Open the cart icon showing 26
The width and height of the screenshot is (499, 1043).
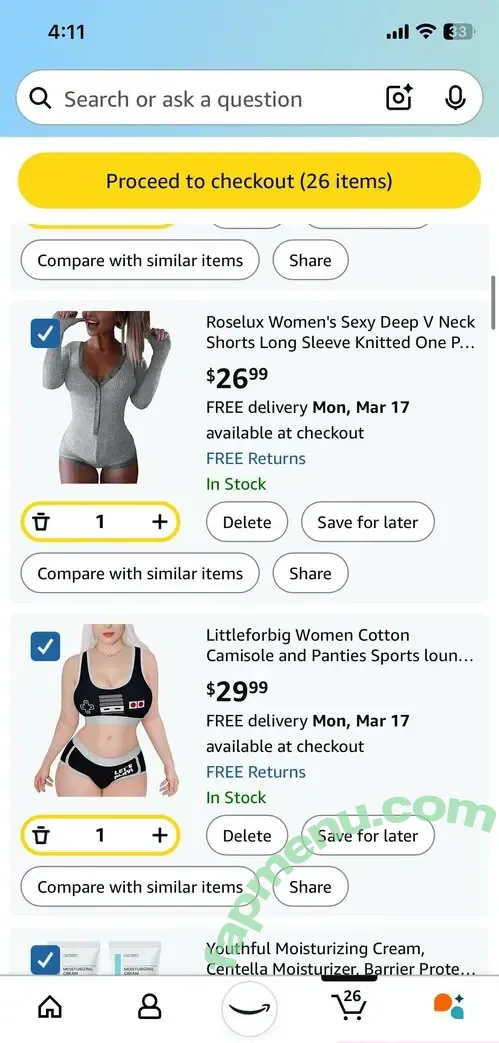click(350, 1005)
